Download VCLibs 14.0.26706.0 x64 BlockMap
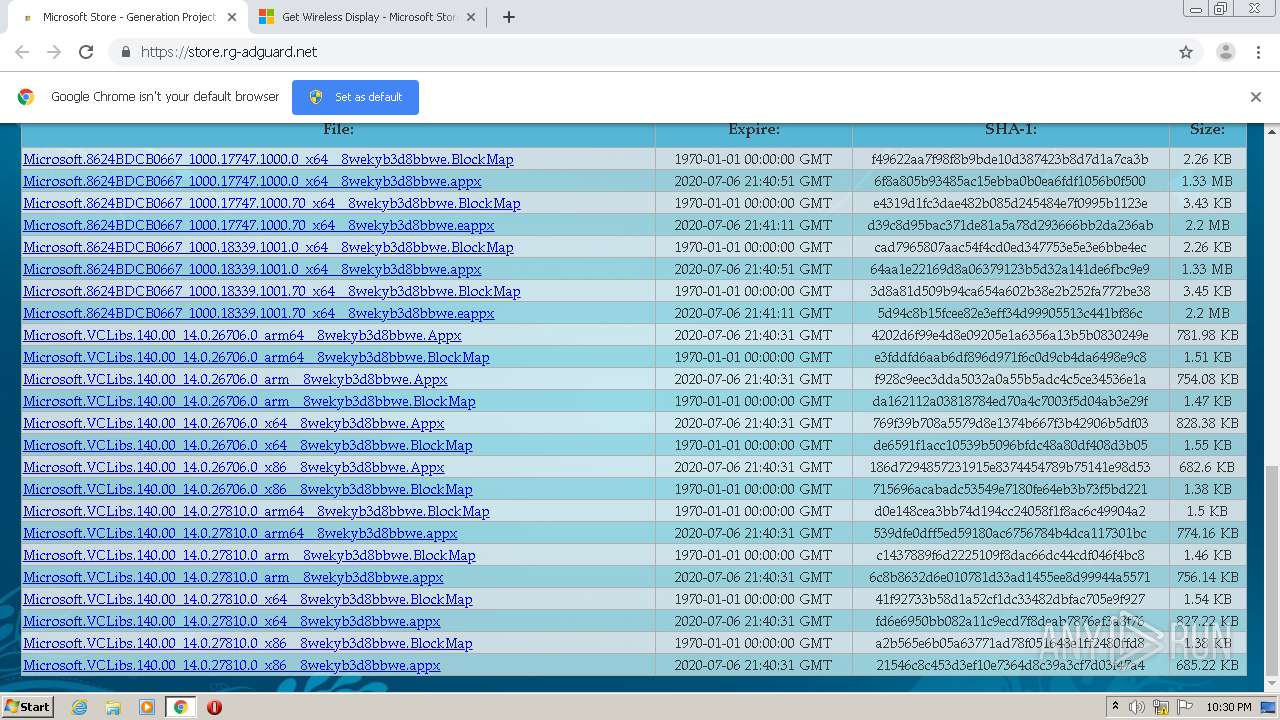 pos(248,445)
